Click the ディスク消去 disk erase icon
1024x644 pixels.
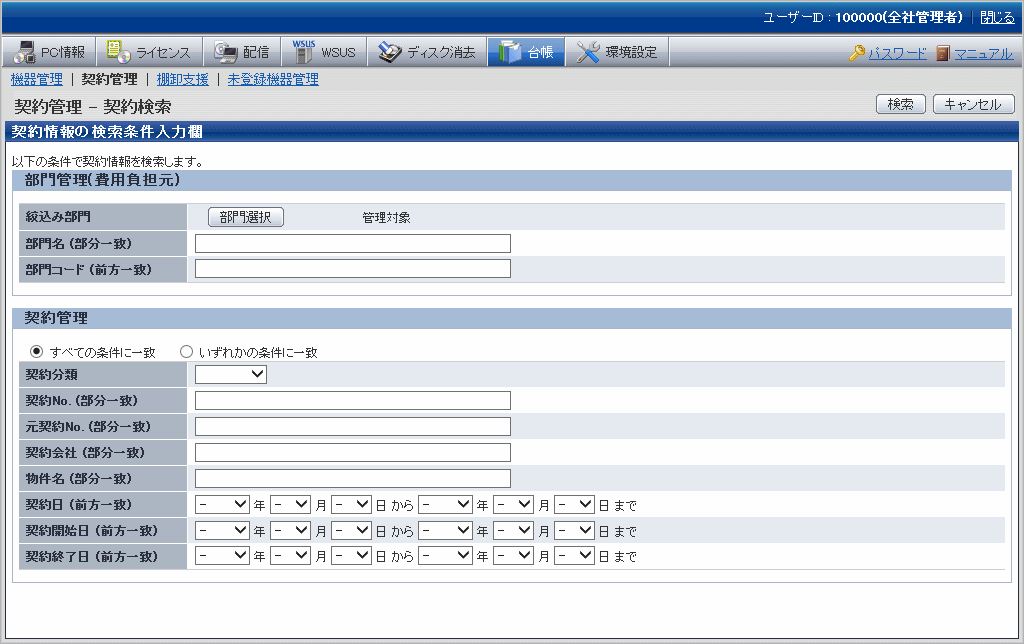pos(390,53)
